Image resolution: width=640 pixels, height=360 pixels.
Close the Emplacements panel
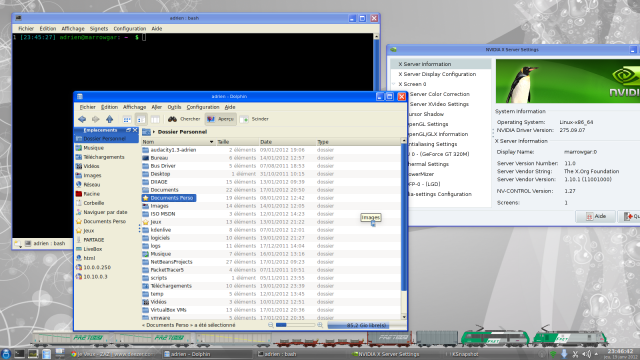(x=135, y=130)
